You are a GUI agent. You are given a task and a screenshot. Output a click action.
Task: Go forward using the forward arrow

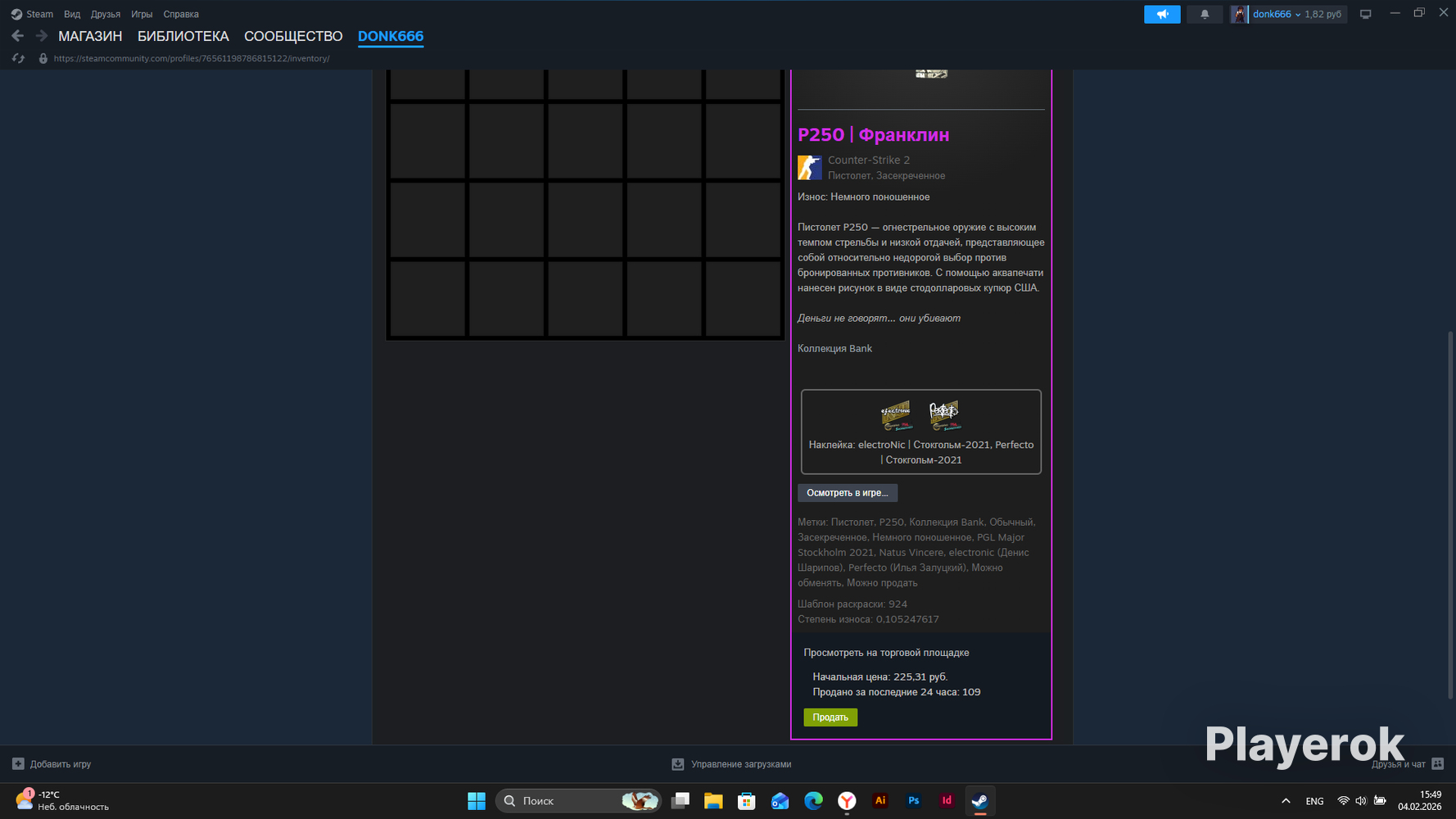click(42, 36)
